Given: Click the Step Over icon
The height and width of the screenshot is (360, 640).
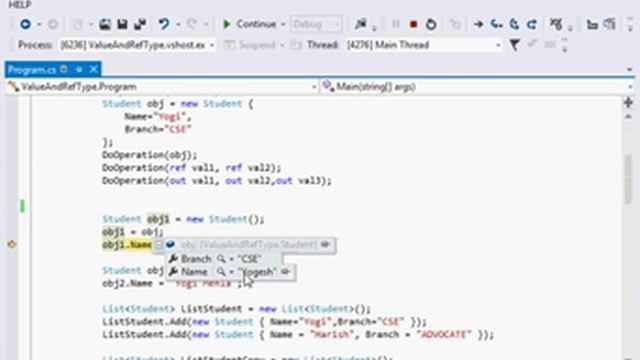Looking at the screenshot, I should coord(514,24).
